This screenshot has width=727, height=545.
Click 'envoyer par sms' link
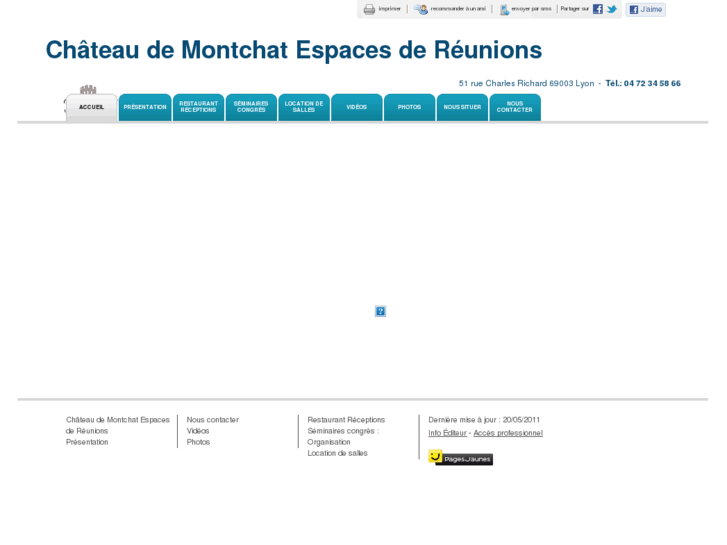(x=531, y=9)
